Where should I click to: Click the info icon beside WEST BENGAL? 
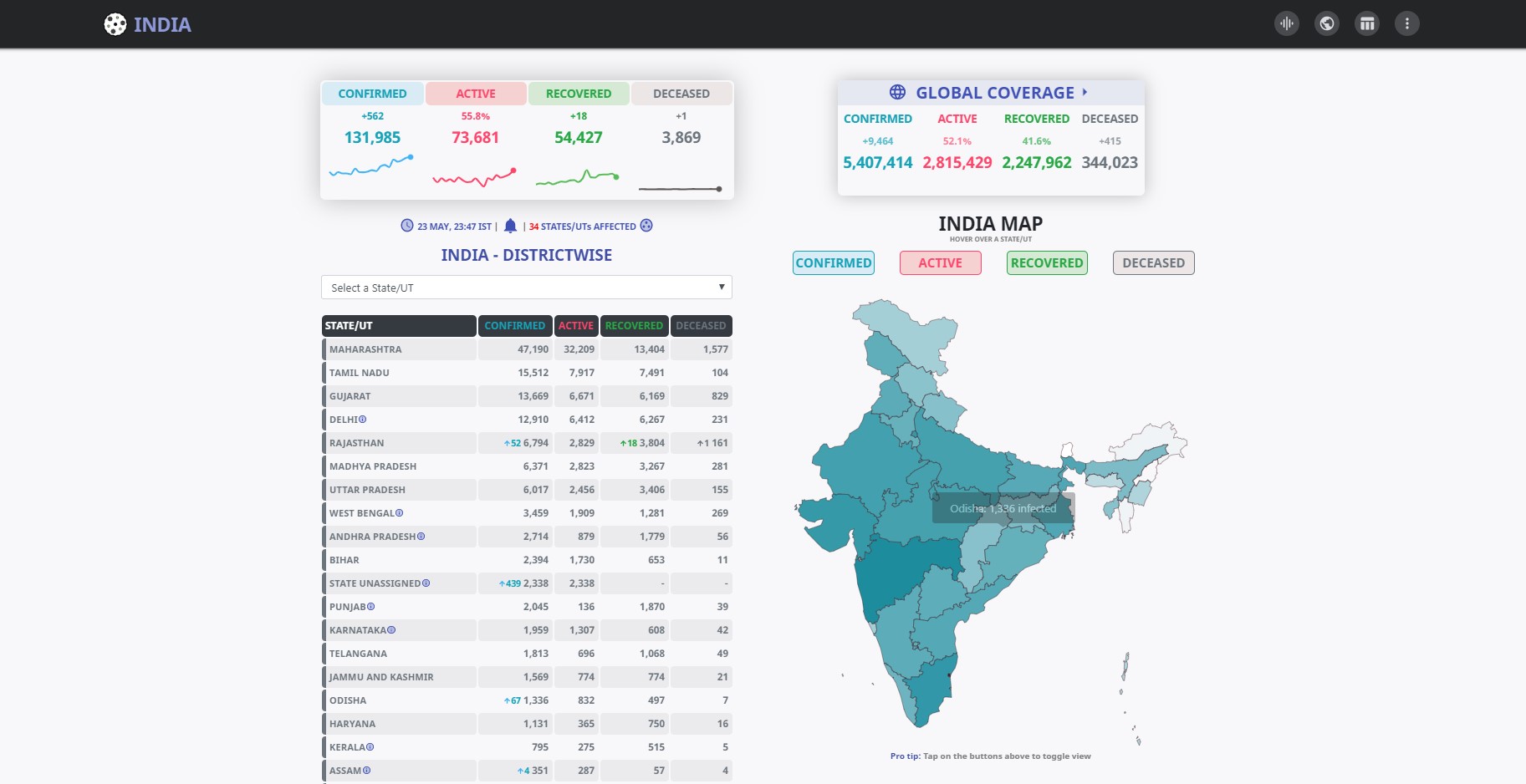pyautogui.click(x=400, y=513)
